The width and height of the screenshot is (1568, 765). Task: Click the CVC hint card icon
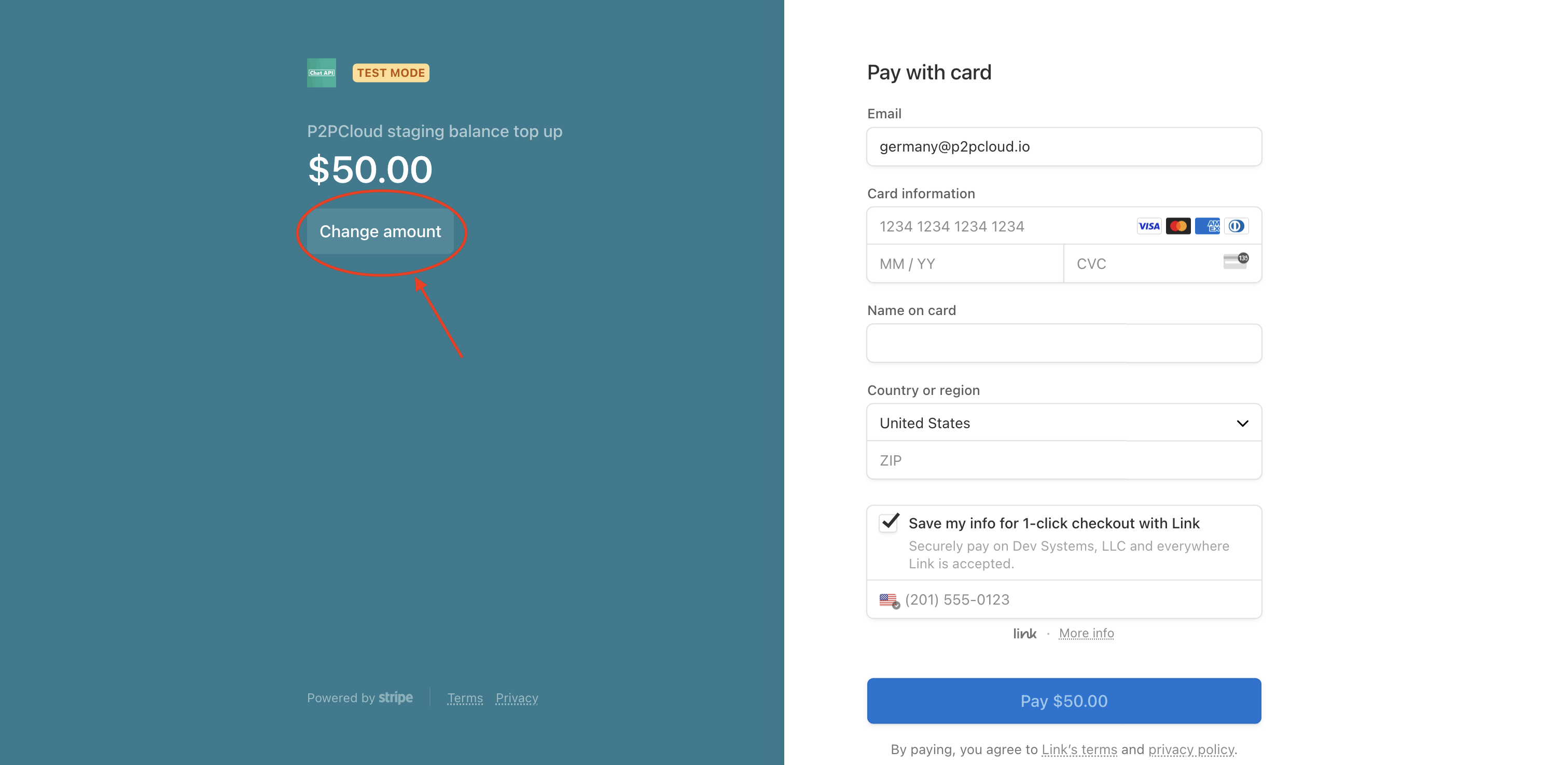[1236, 261]
